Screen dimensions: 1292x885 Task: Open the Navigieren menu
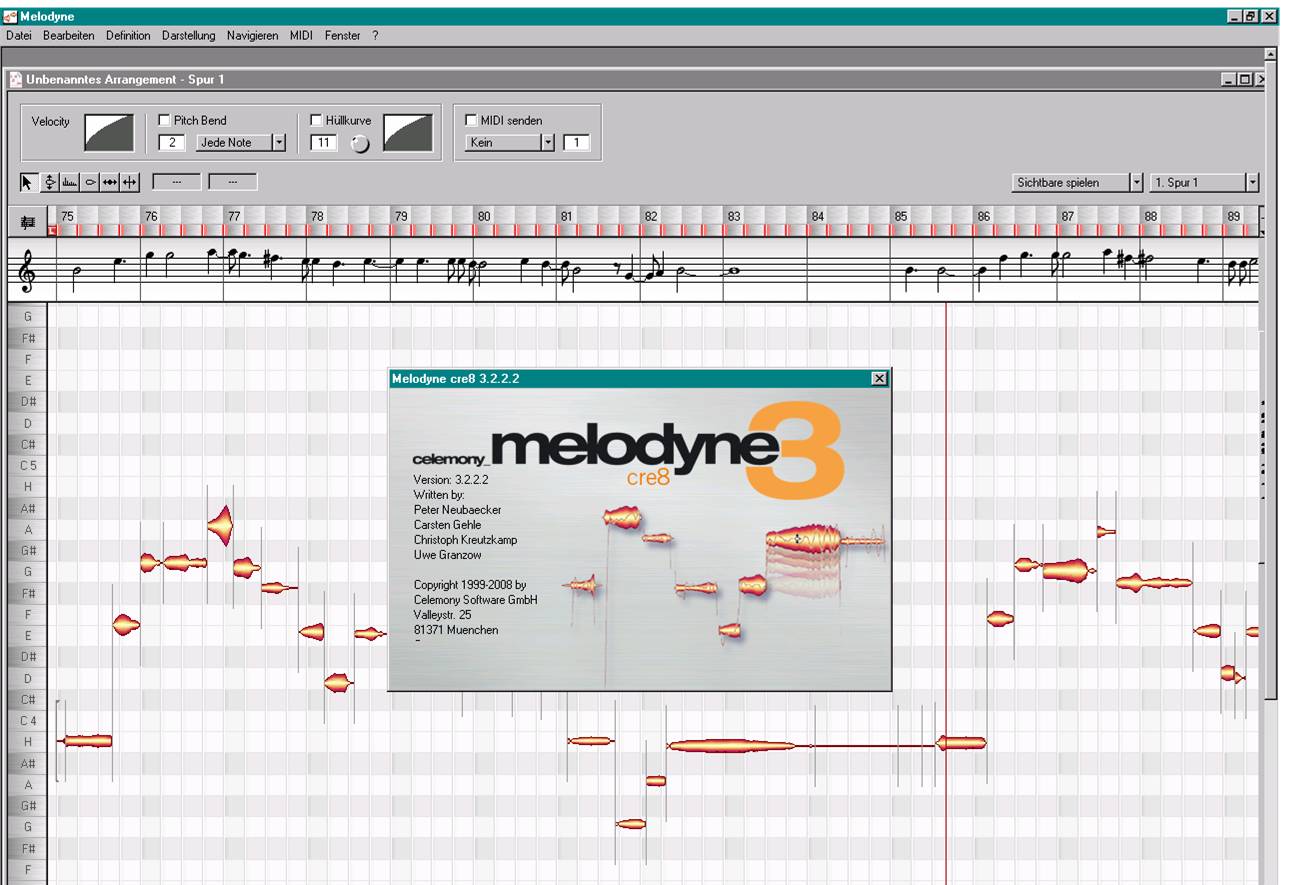(252, 35)
